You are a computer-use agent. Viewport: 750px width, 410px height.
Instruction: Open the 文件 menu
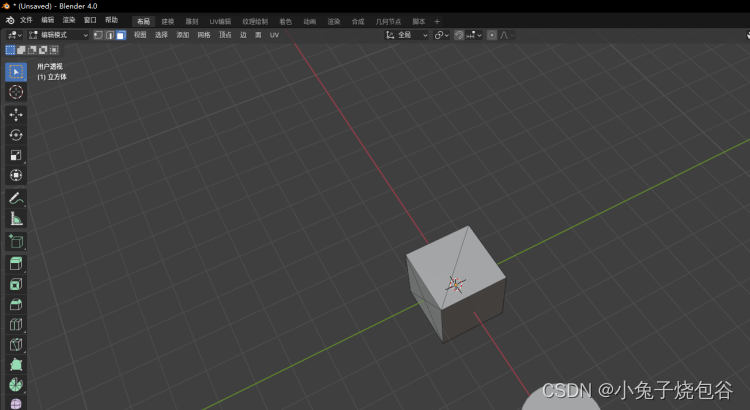click(26, 20)
